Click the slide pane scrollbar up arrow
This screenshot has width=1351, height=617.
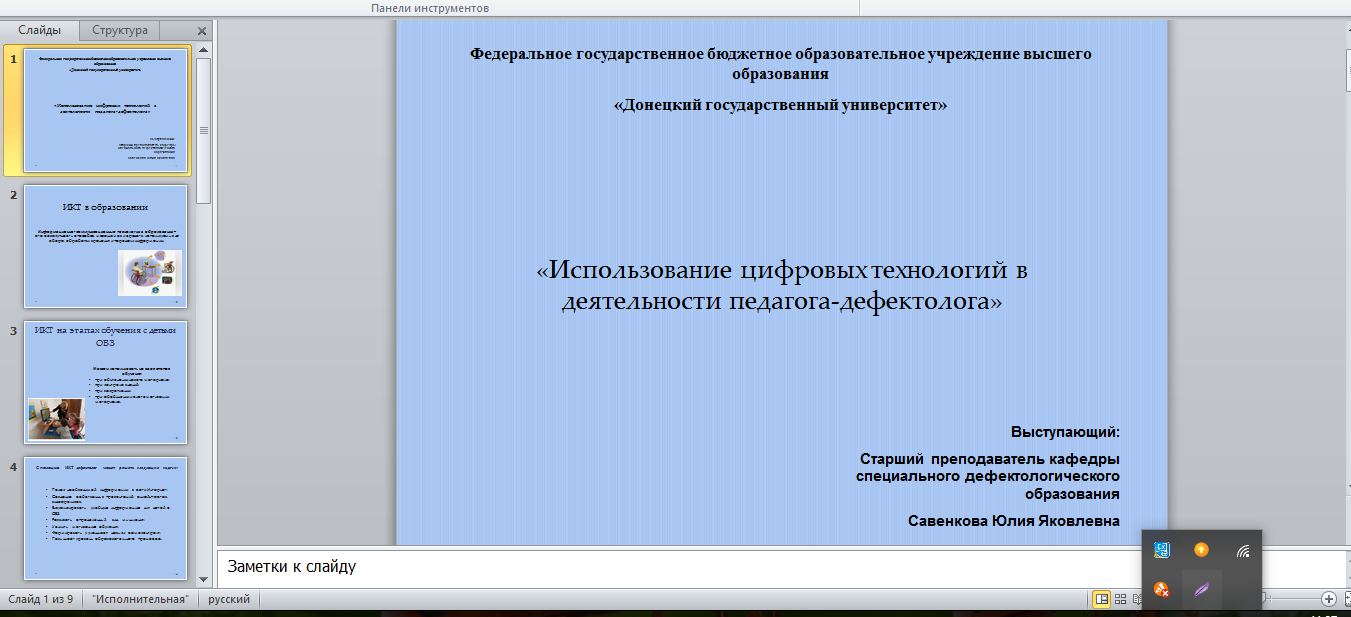(x=204, y=49)
